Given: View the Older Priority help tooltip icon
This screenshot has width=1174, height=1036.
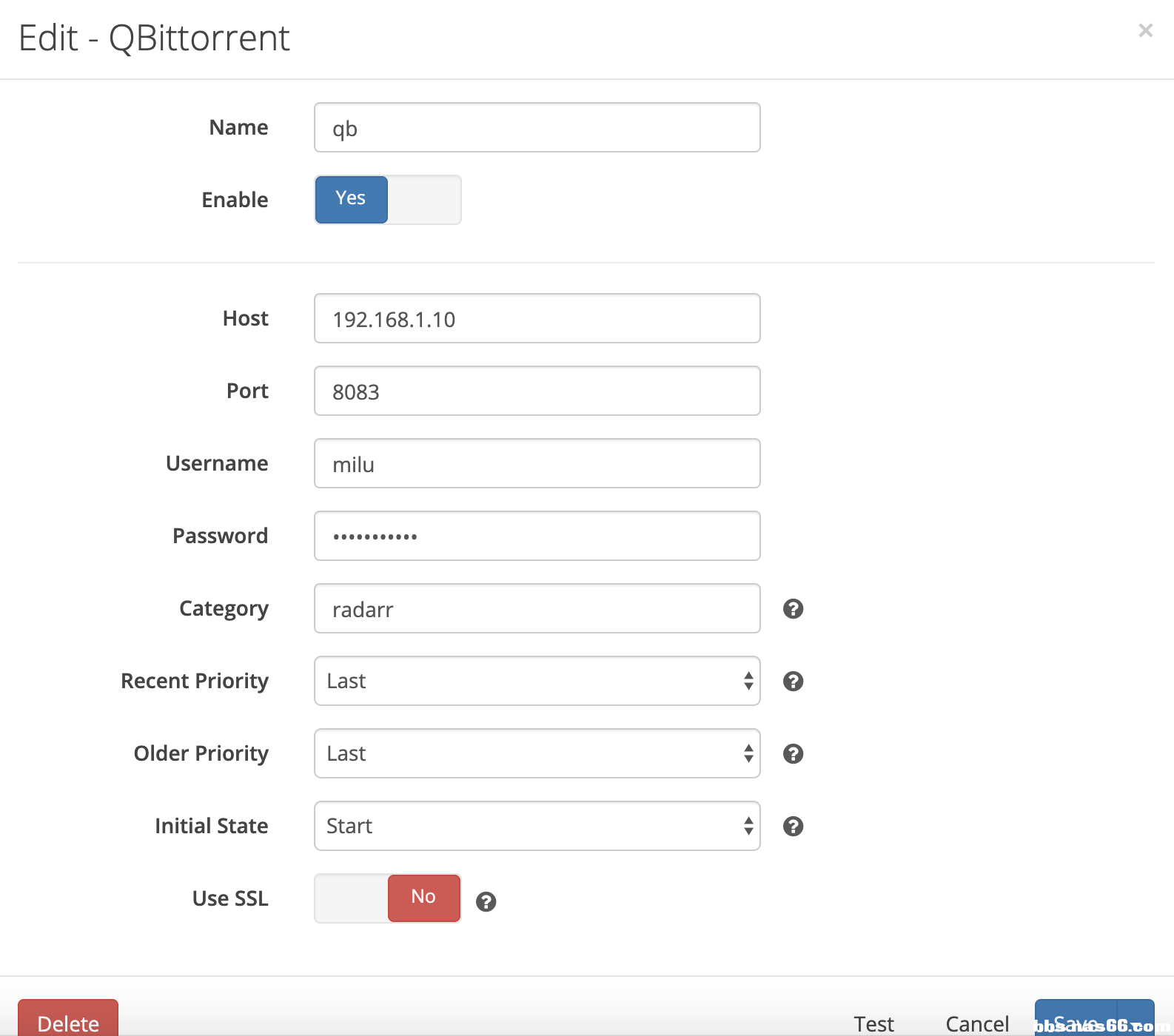Looking at the screenshot, I should tap(793, 754).
